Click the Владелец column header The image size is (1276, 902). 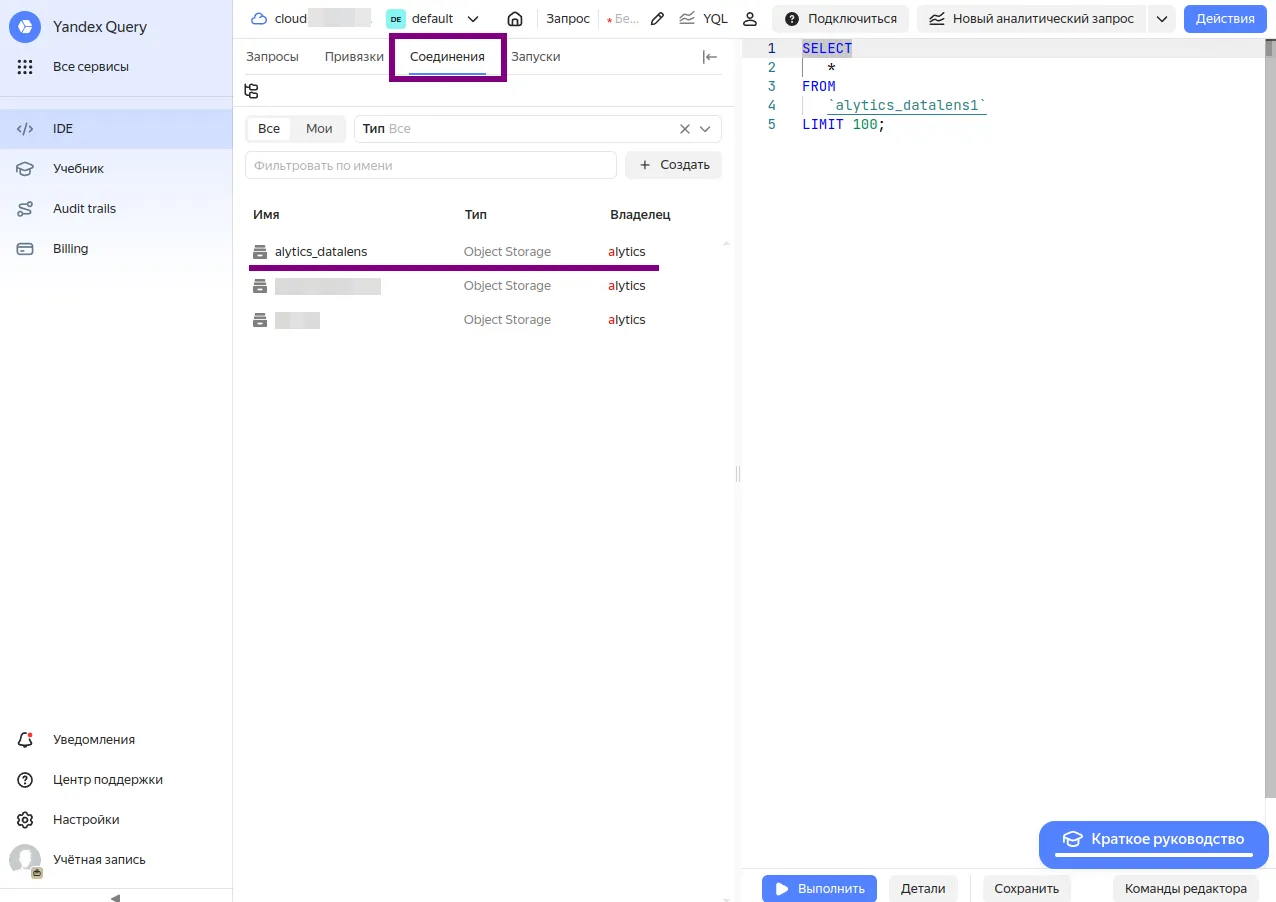pyautogui.click(x=640, y=215)
